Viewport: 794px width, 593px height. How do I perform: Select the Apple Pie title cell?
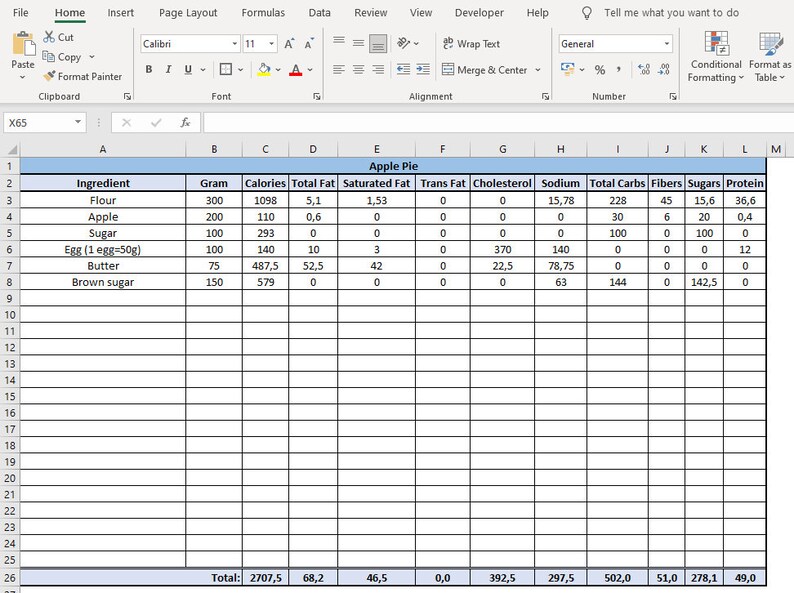(393, 166)
